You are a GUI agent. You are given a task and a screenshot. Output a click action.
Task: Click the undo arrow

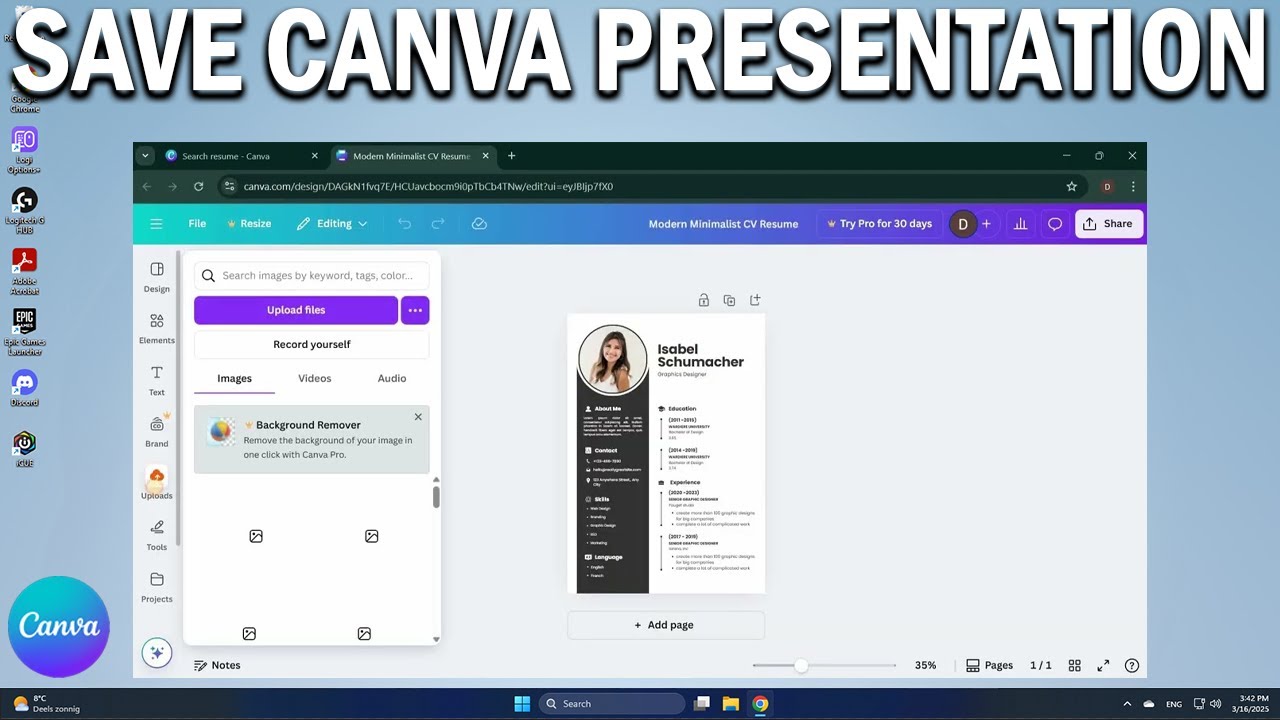[404, 224]
